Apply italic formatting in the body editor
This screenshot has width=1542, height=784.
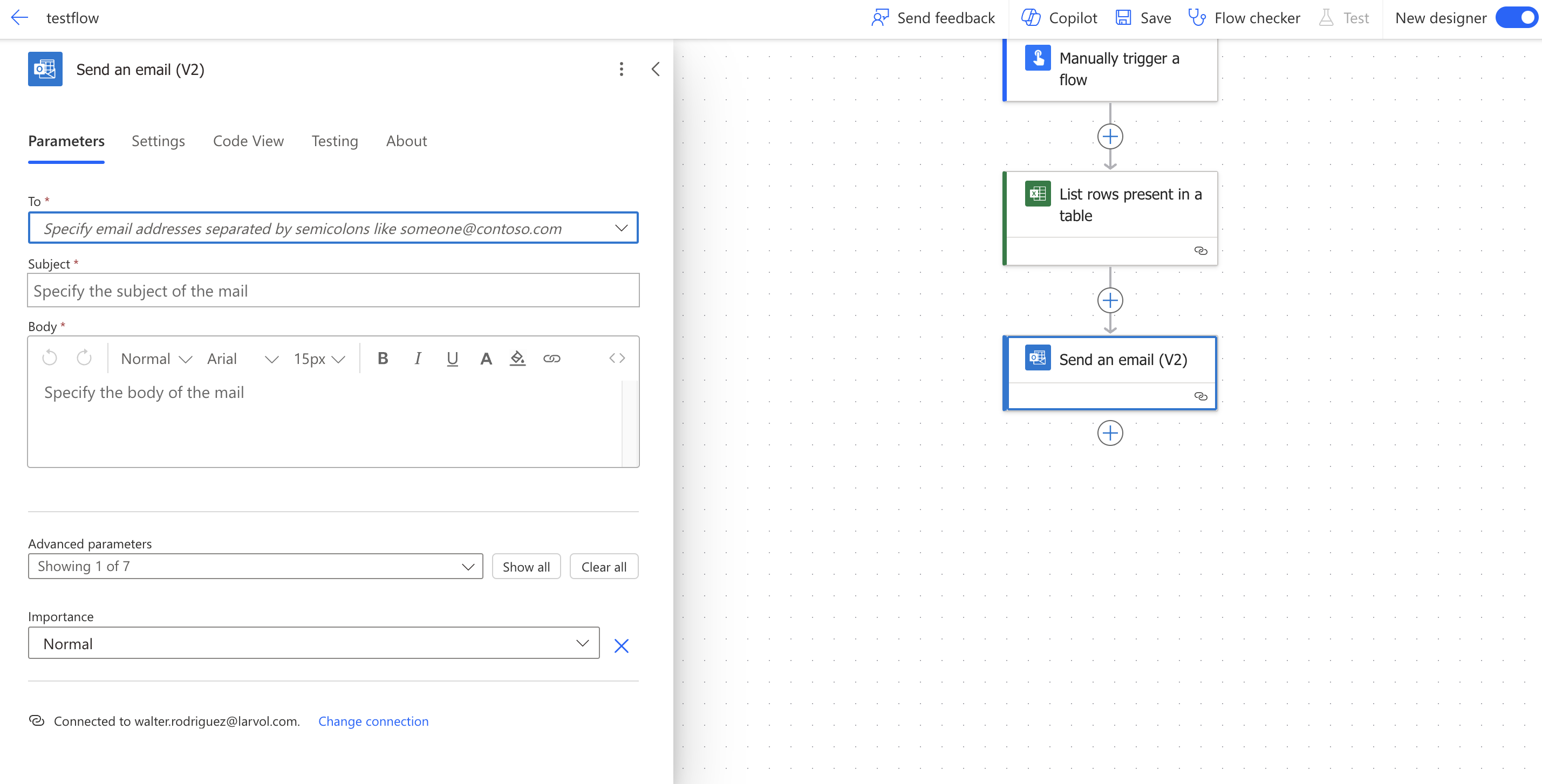tap(418, 358)
